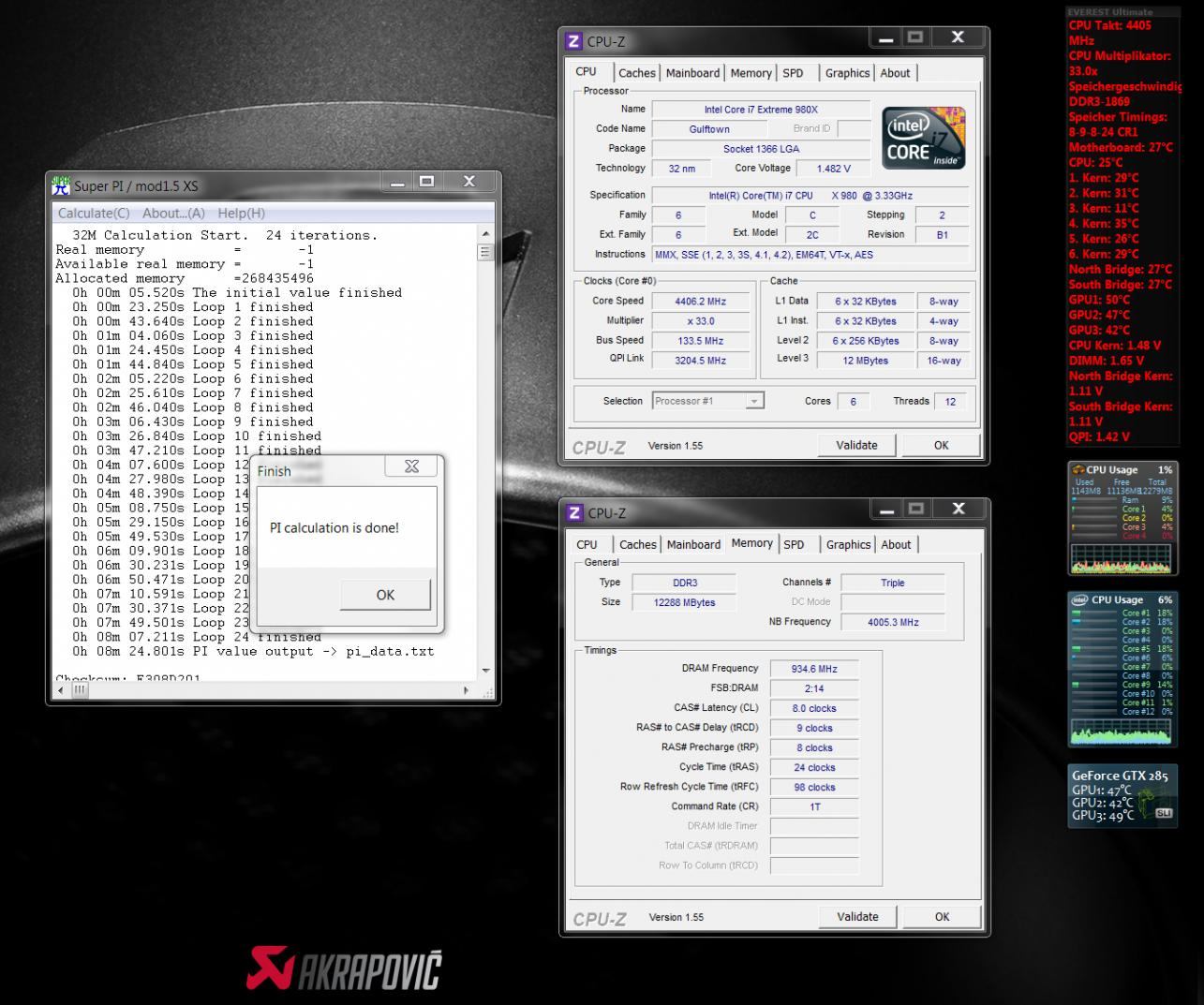Click Super PI vertical scrollbar up arrow
Viewport: 1204px width, 1005px height.
point(485,233)
